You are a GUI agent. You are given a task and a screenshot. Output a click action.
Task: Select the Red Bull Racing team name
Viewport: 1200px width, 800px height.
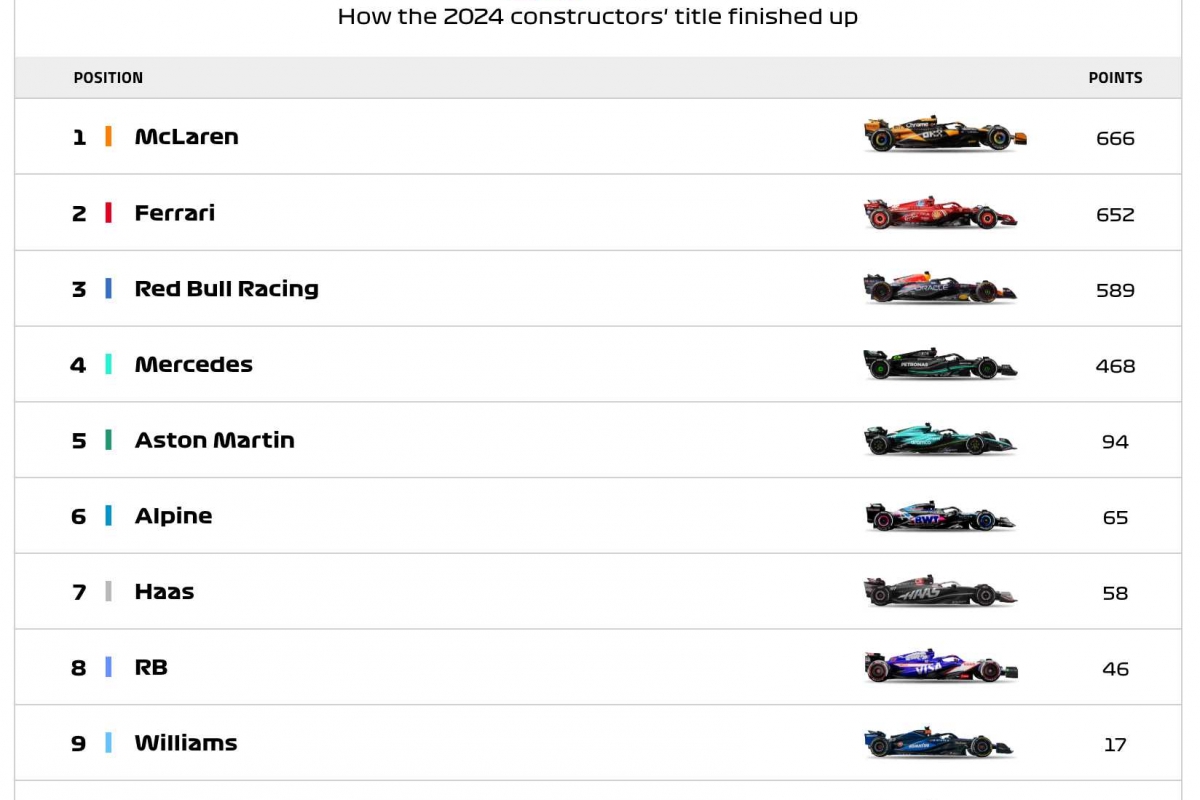point(227,289)
